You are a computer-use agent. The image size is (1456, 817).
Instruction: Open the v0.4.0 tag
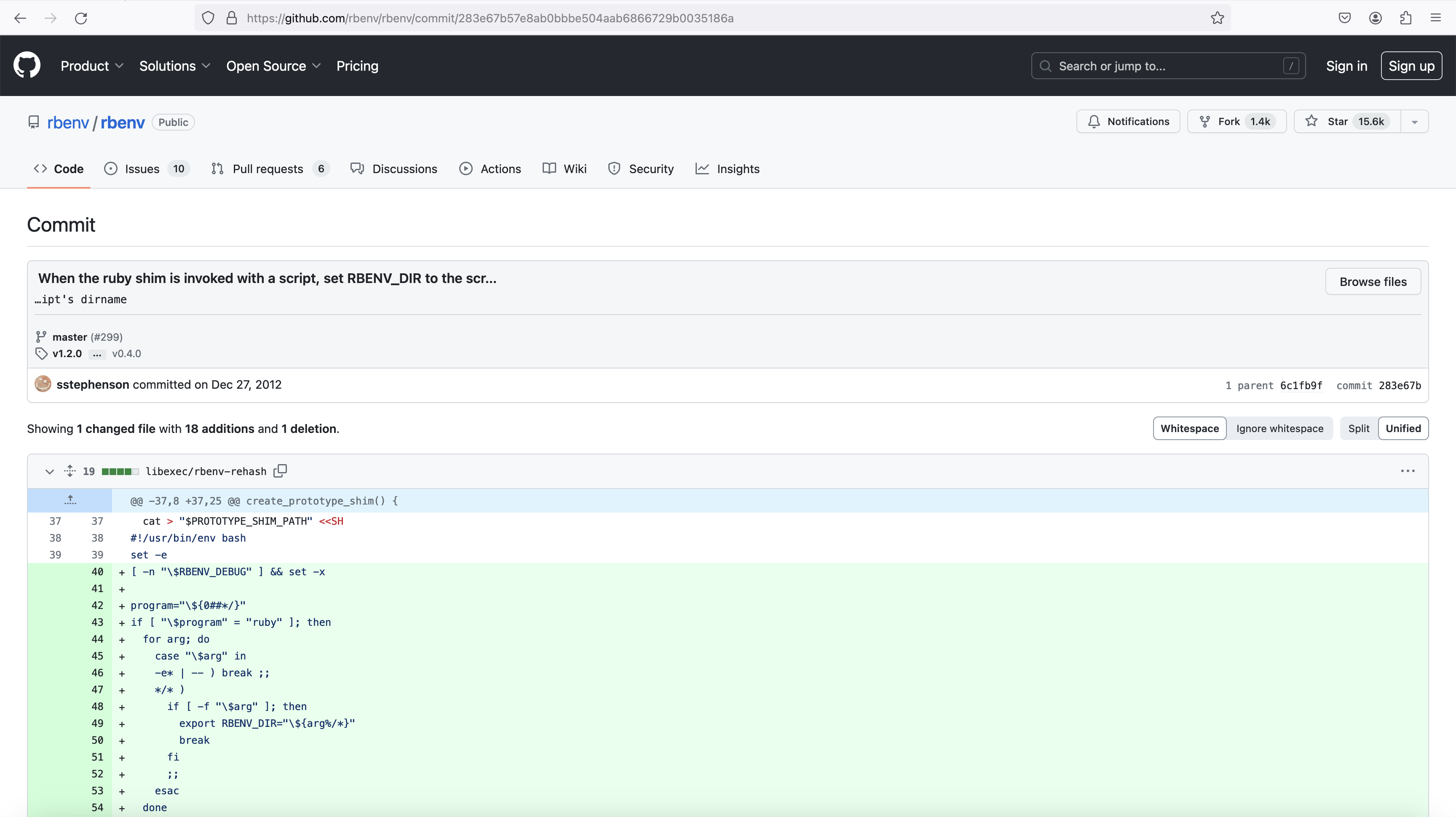coord(127,354)
